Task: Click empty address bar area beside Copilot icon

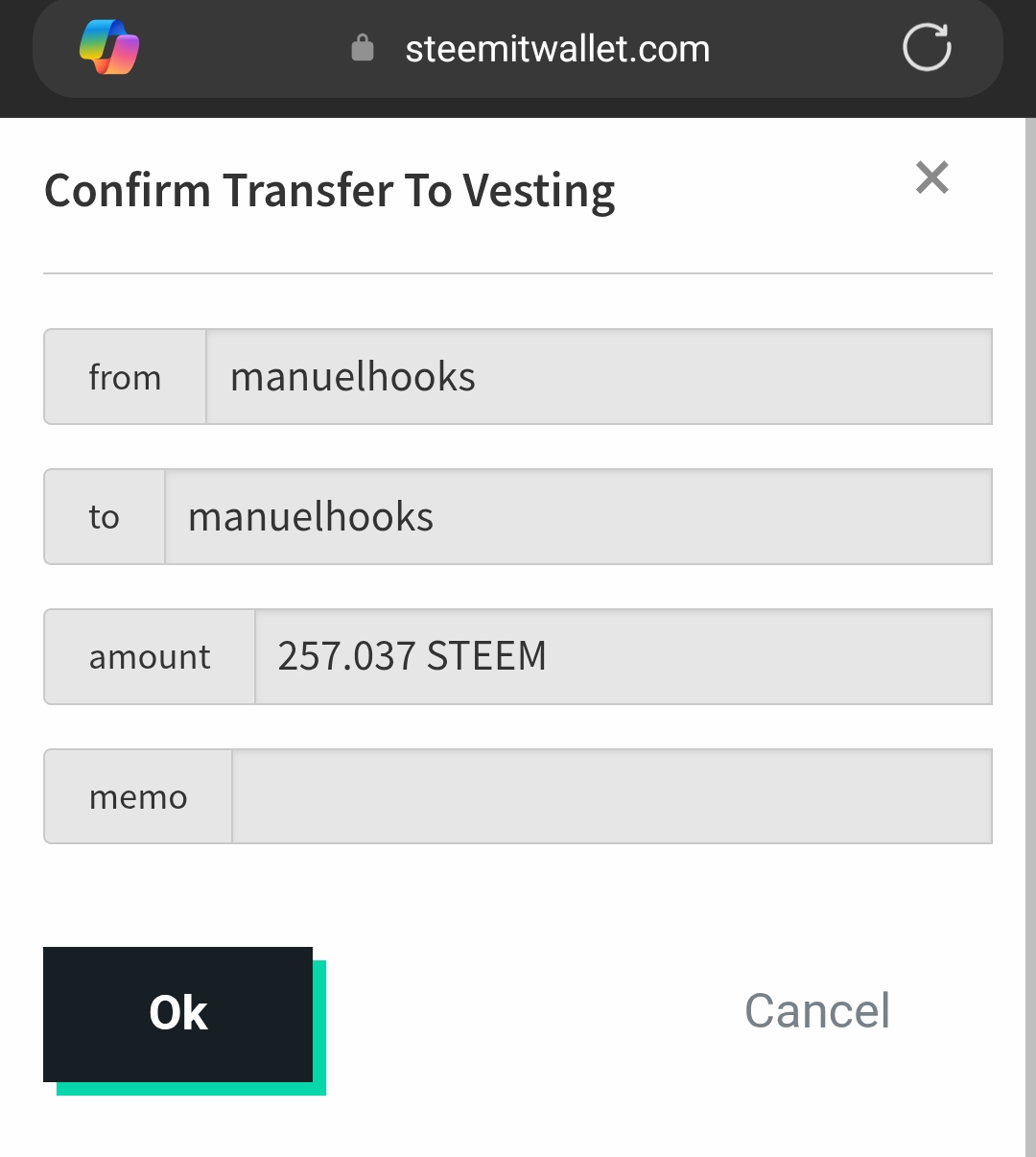Action: [x=240, y=48]
